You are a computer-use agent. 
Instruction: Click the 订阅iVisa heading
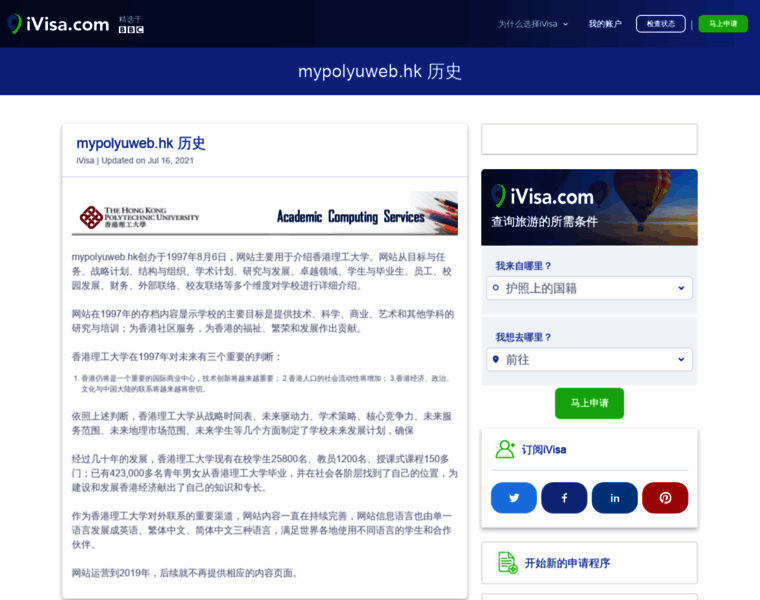pyautogui.click(x=544, y=450)
